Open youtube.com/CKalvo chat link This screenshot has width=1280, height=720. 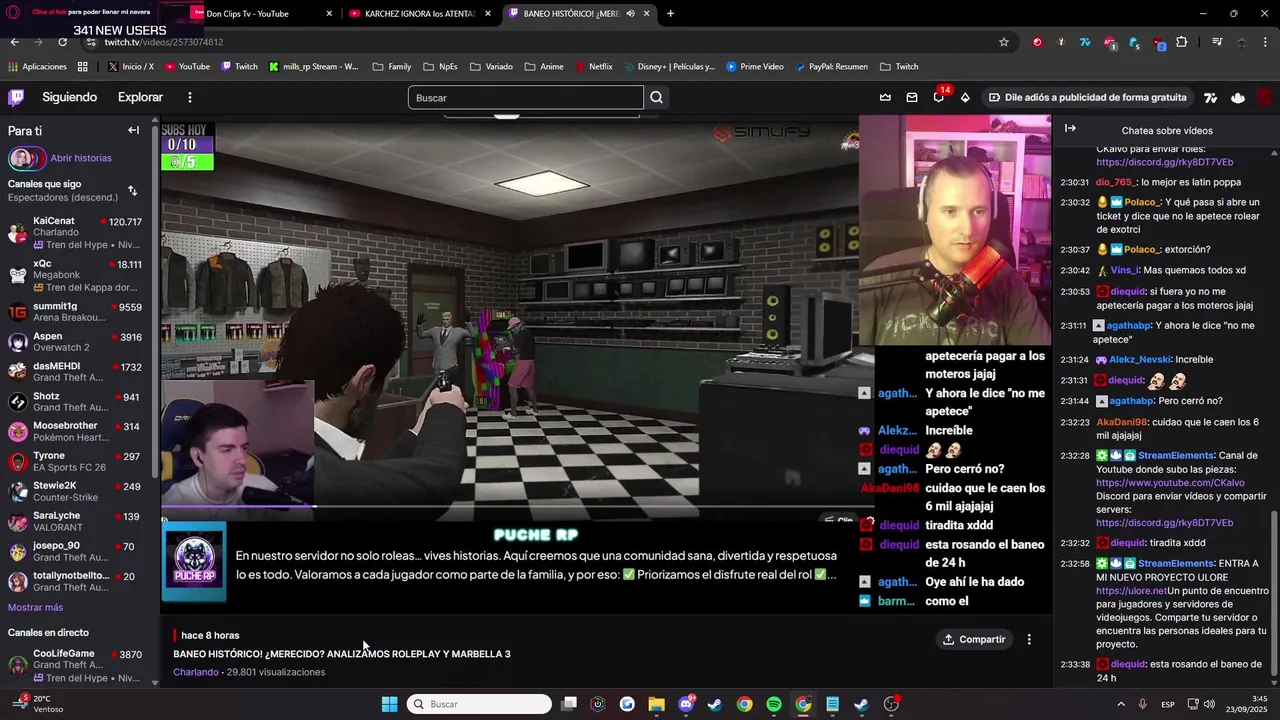click(x=1170, y=483)
